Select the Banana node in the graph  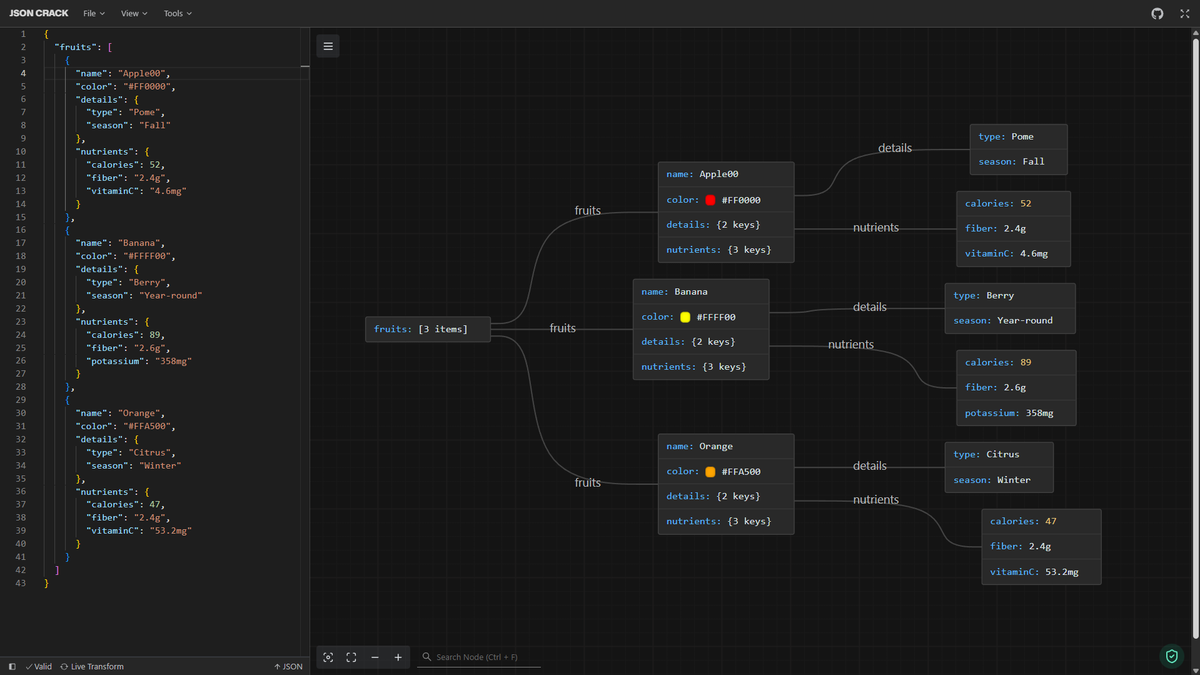coord(700,328)
